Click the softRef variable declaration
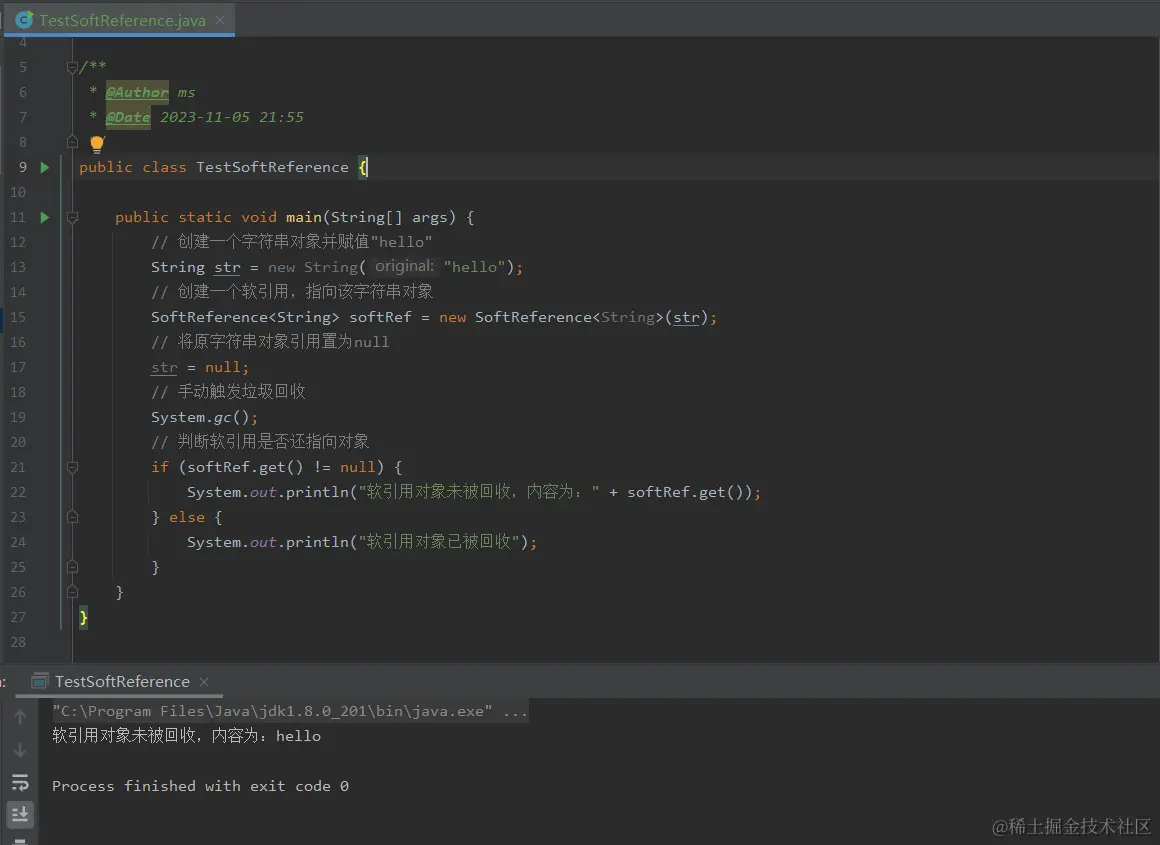The image size is (1160, 845). (380, 317)
